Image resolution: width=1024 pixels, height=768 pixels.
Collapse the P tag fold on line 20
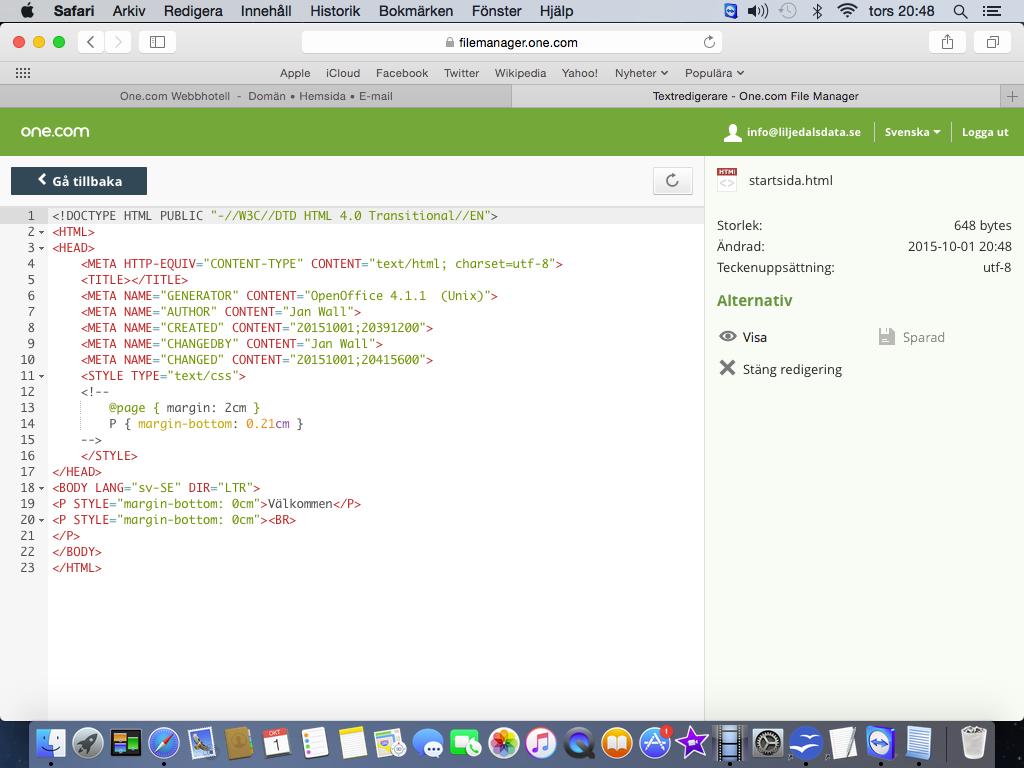pos(42,520)
